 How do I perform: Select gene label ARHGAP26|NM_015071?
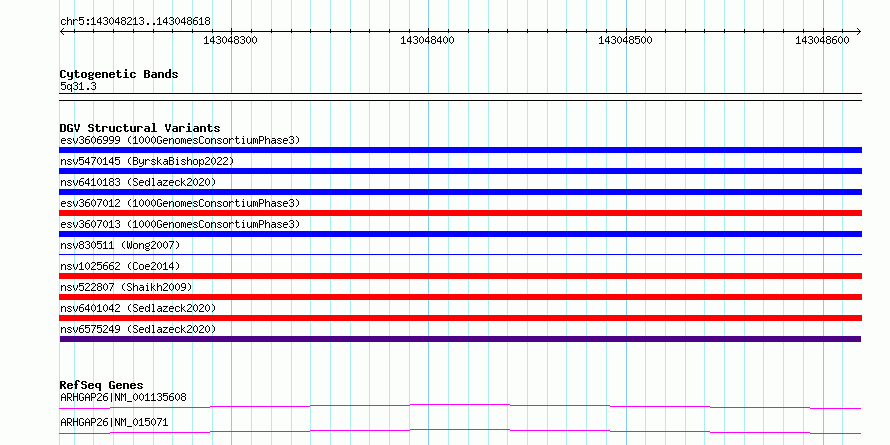tap(114, 422)
